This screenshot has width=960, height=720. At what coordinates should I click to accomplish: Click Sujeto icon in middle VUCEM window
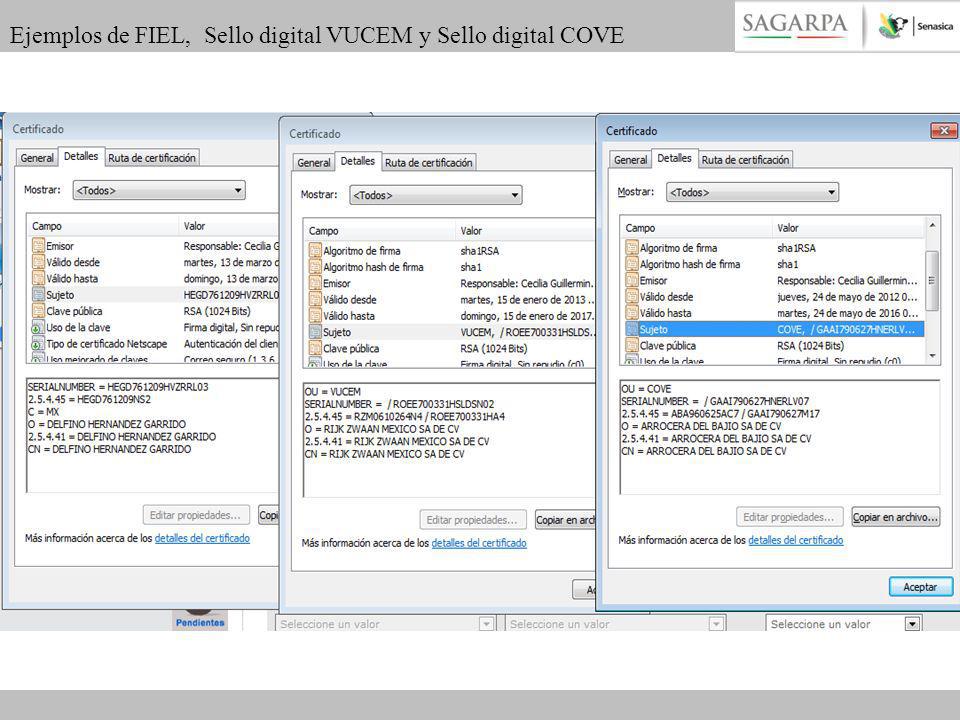315,332
